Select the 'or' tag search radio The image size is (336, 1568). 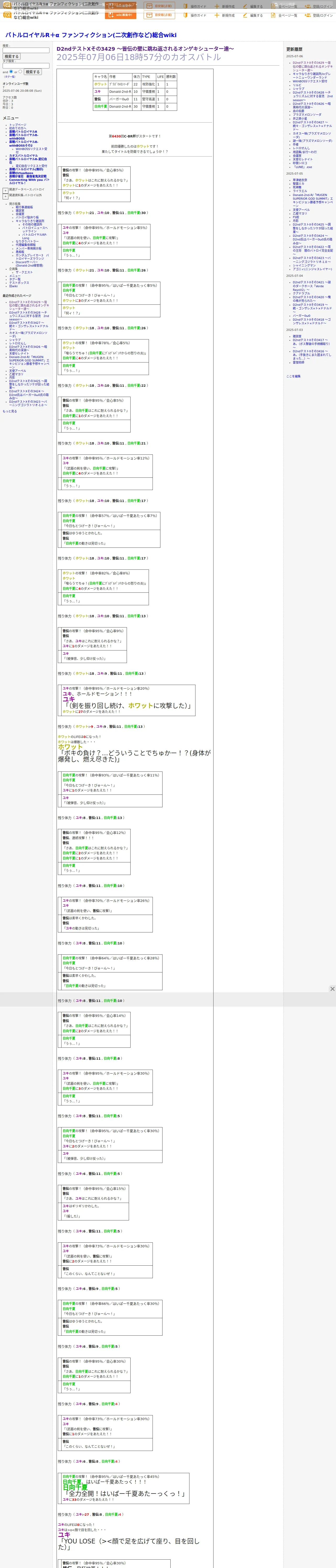coord(20,71)
